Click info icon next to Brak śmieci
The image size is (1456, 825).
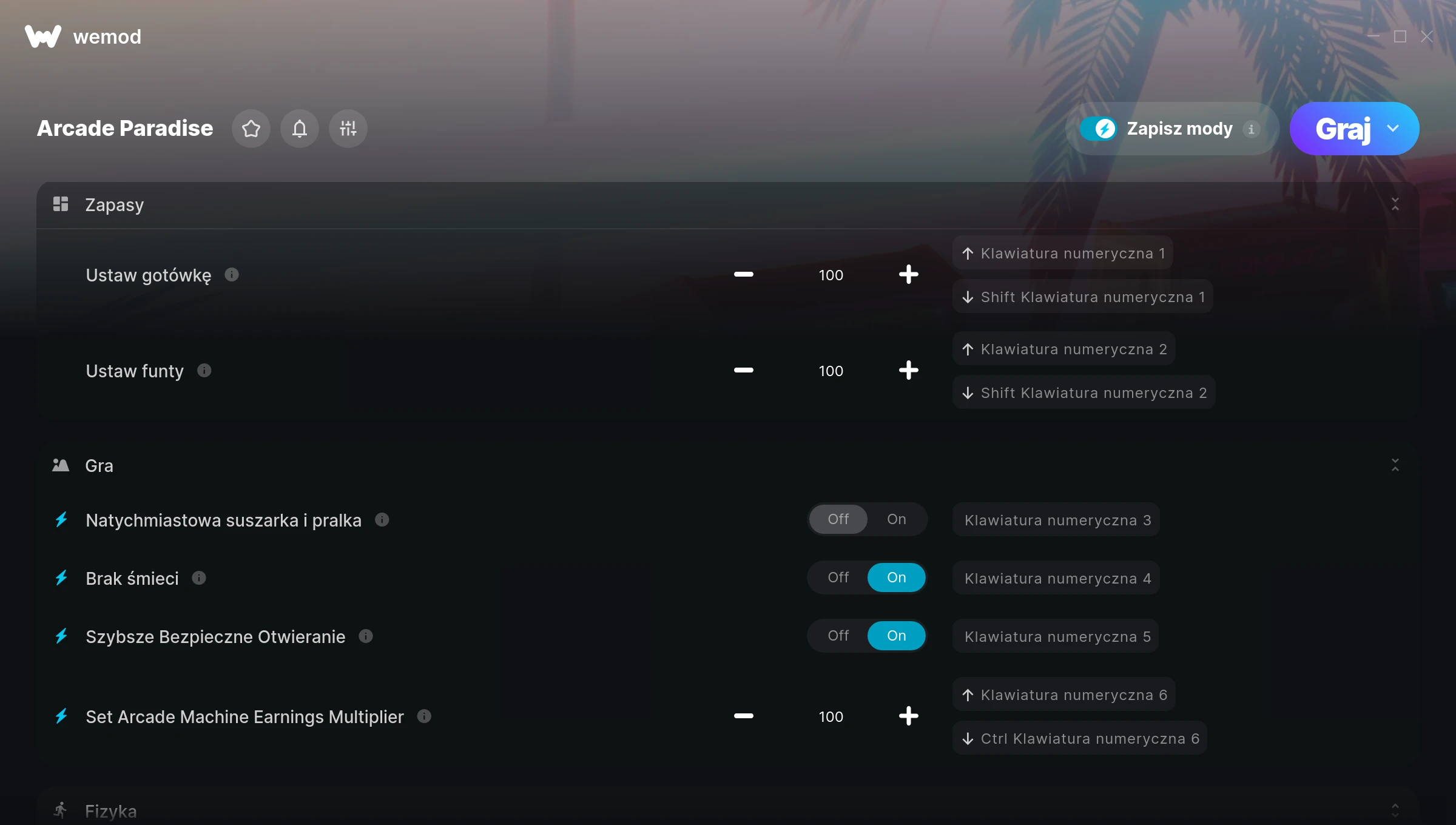(x=199, y=578)
